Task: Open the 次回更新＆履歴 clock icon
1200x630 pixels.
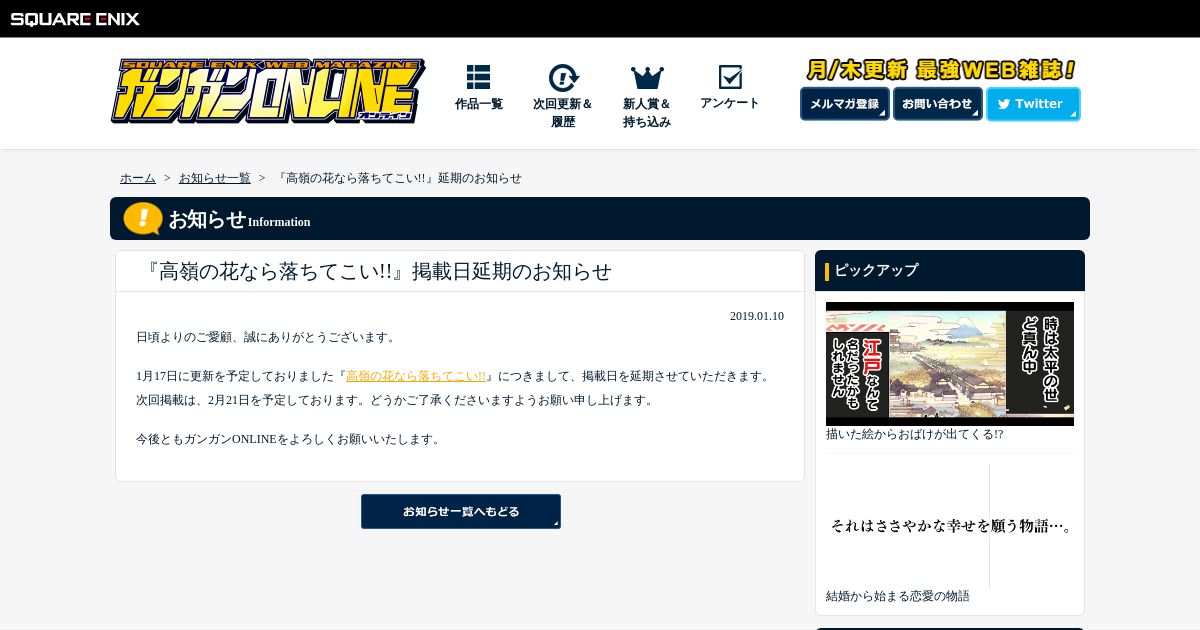Action: (563, 78)
